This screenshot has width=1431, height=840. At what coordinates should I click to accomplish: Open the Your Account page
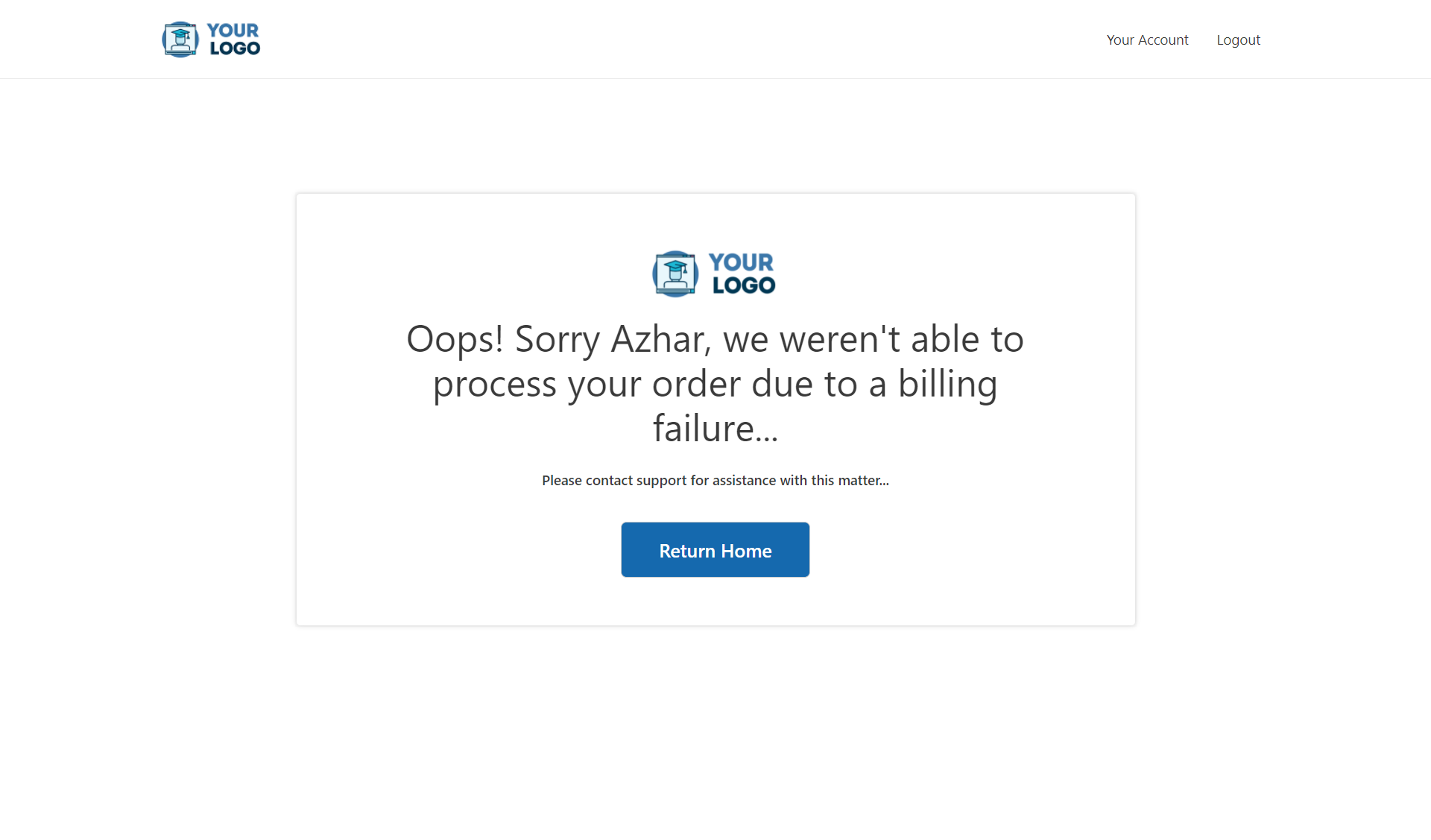pyautogui.click(x=1147, y=40)
